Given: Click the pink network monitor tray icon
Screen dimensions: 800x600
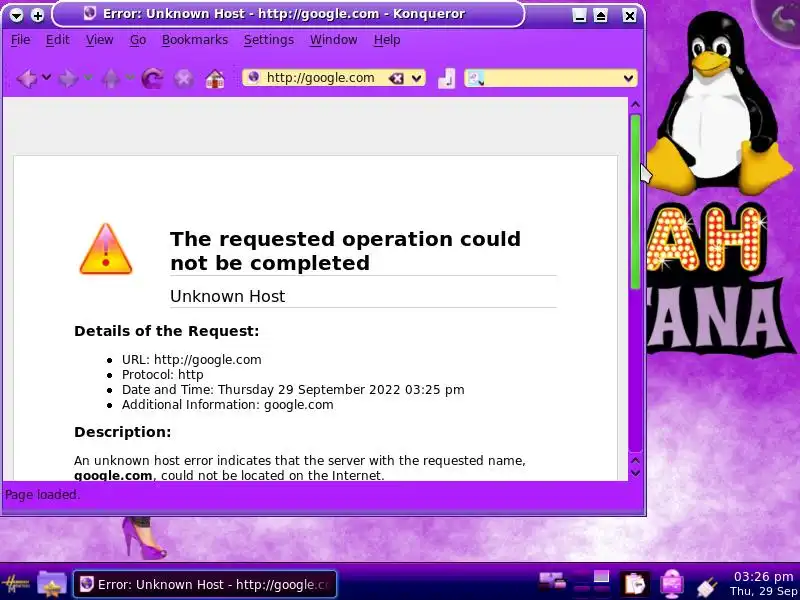Looking at the screenshot, I should (672, 585).
